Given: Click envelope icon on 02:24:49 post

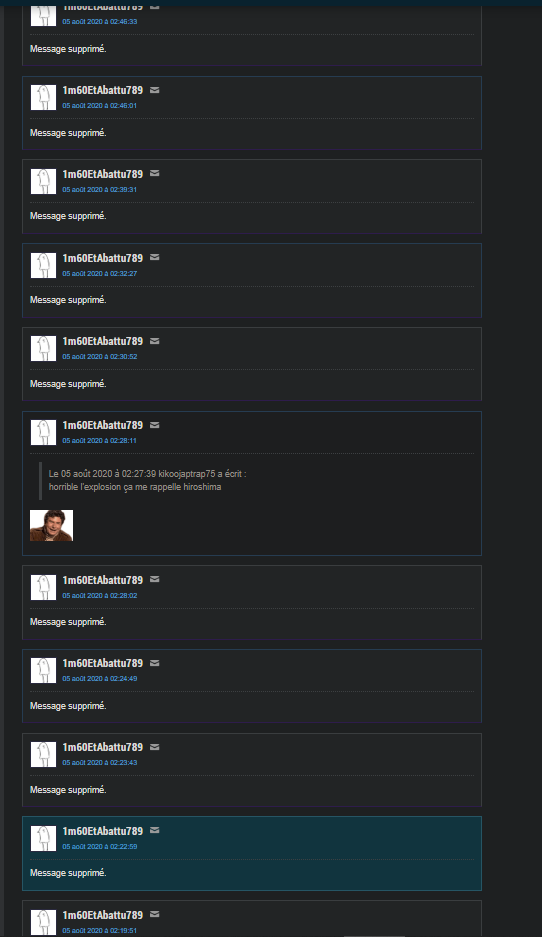Looking at the screenshot, I should click(x=154, y=663).
